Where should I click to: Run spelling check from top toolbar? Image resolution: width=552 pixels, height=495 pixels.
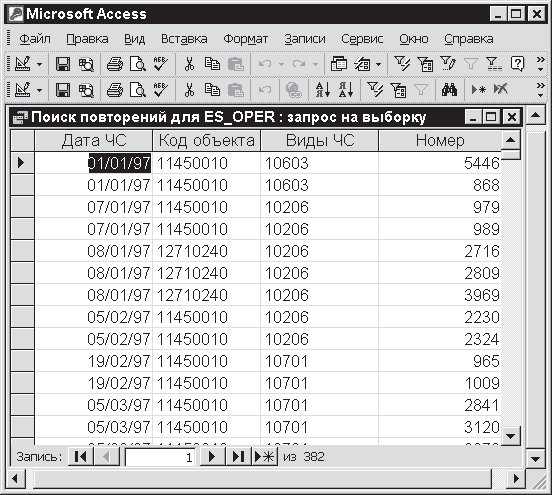tap(161, 64)
